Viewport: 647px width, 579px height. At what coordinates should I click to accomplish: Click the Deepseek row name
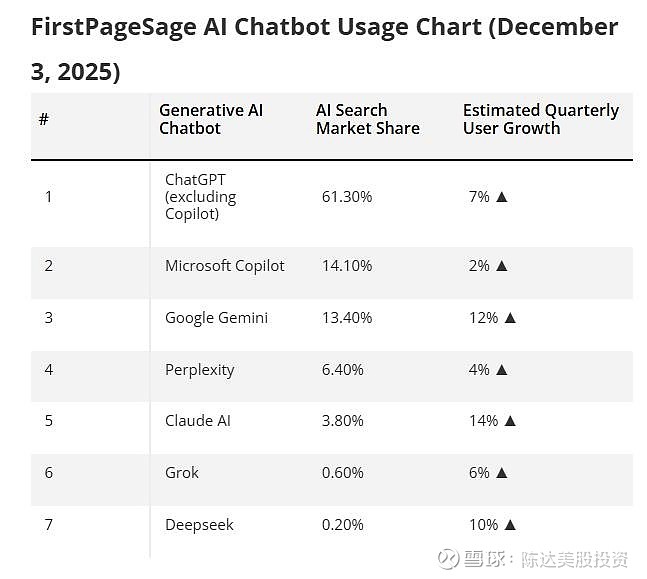coord(199,525)
